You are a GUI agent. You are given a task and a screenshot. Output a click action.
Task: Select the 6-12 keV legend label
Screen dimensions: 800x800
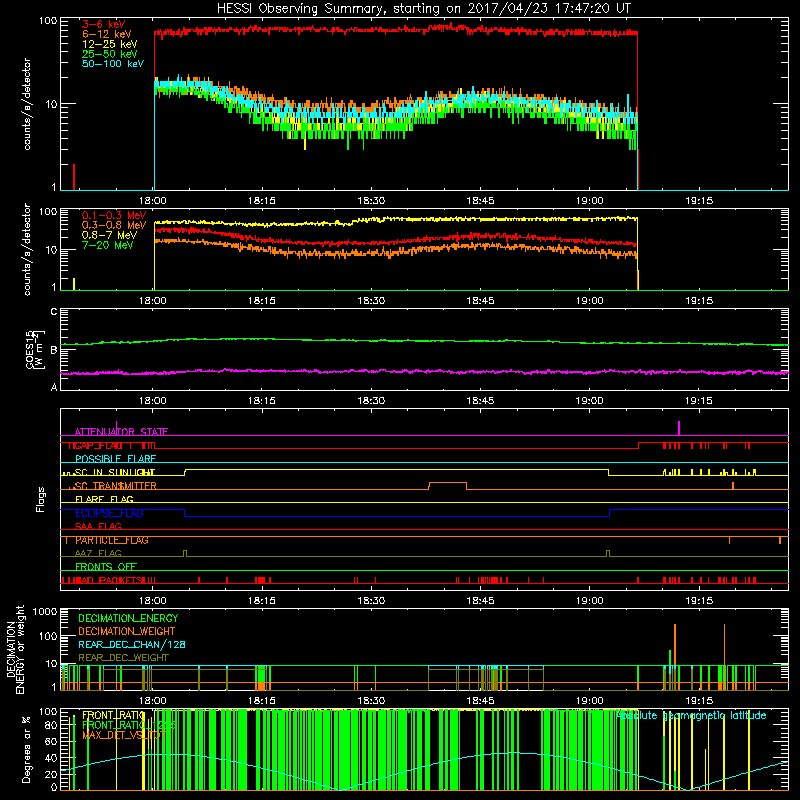click(x=107, y=34)
